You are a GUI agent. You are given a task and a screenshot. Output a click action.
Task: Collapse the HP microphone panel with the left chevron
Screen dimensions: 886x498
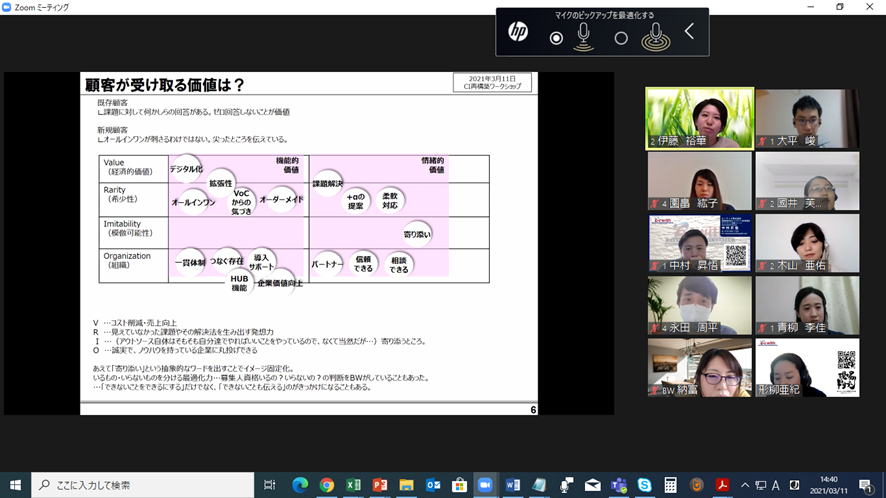pyautogui.click(x=689, y=31)
